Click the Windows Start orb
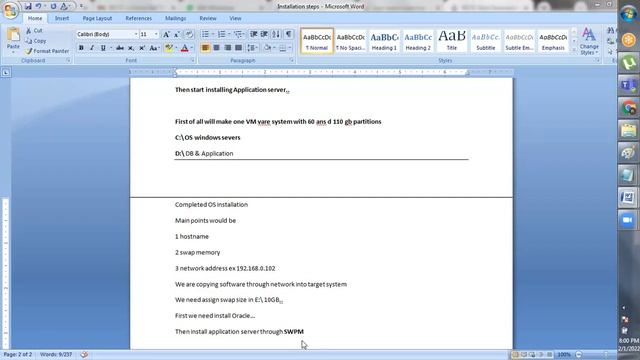640x360 pixels. coord(628,14)
